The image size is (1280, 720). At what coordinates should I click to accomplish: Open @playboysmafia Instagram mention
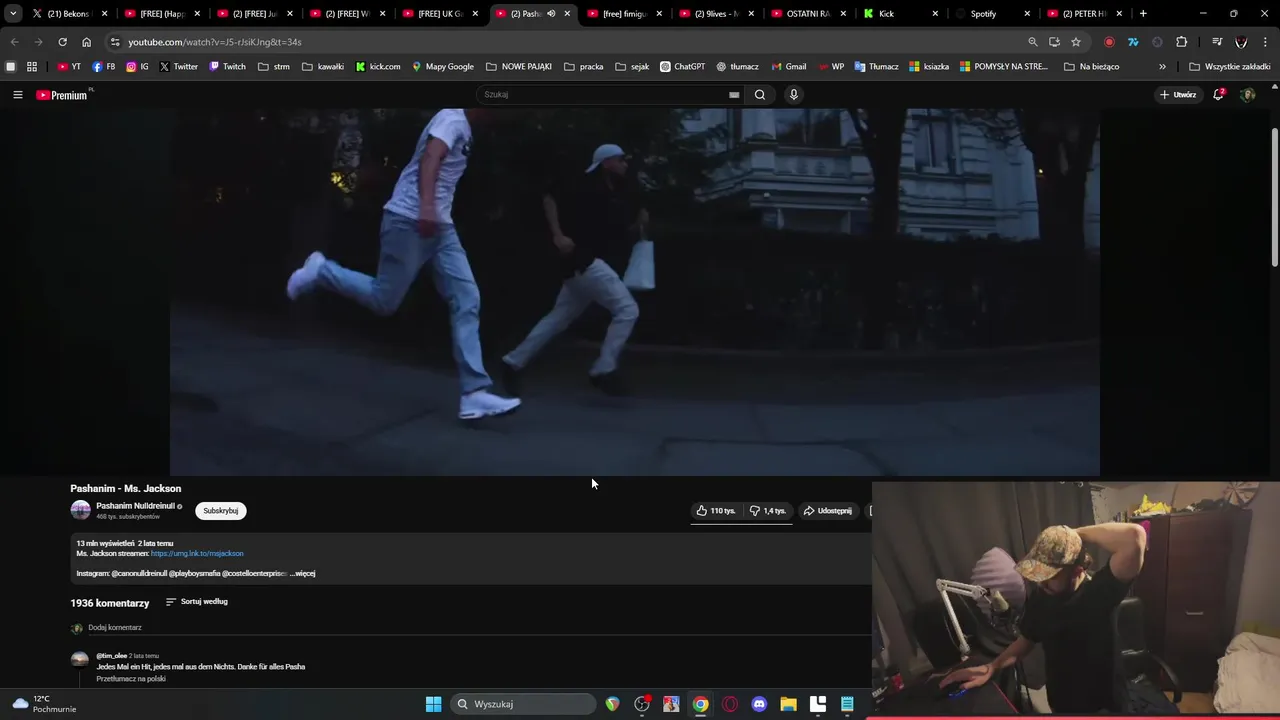tap(194, 574)
